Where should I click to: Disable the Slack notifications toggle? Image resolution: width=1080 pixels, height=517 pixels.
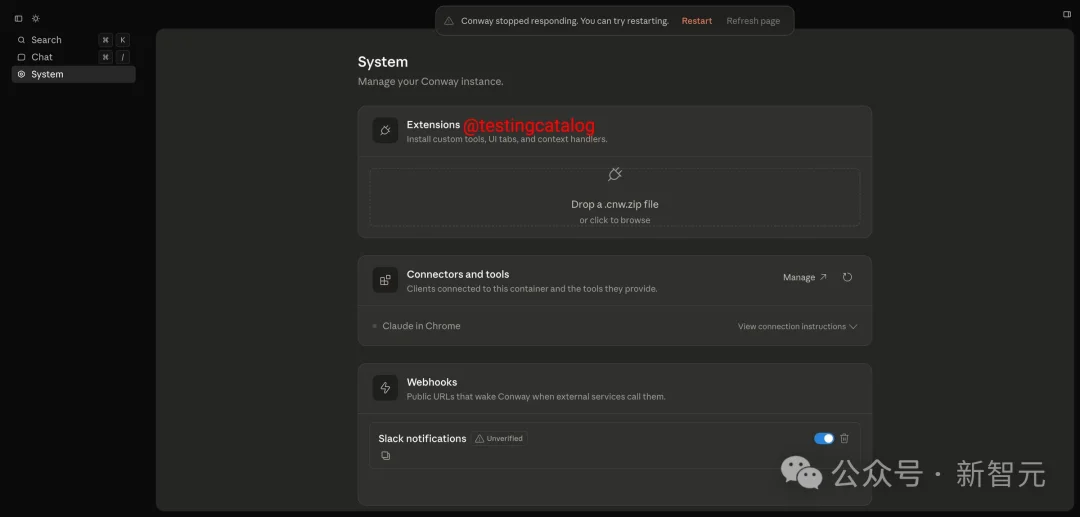pyautogui.click(x=824, y=438)
